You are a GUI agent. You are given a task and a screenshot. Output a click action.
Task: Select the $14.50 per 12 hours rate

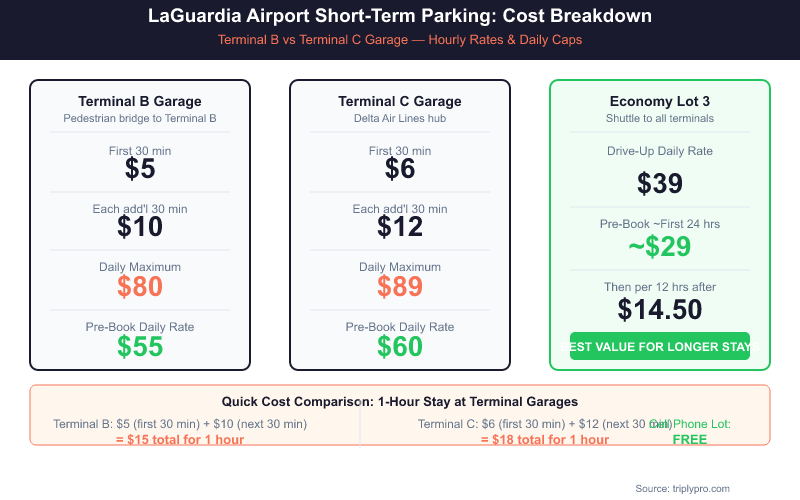click(x=660, y=310)
